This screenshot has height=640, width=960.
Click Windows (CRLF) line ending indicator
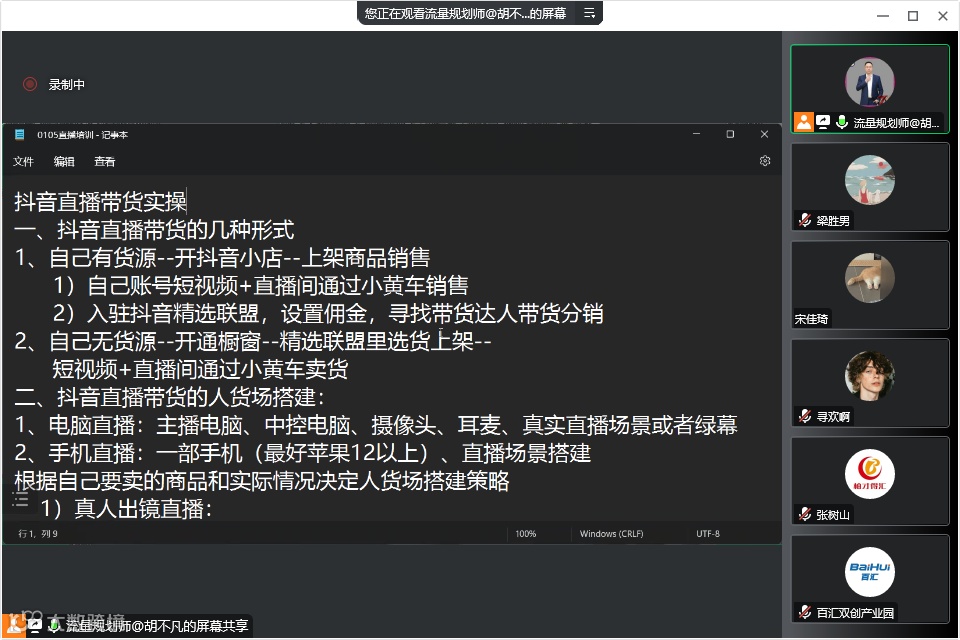[x=612, y=534]
